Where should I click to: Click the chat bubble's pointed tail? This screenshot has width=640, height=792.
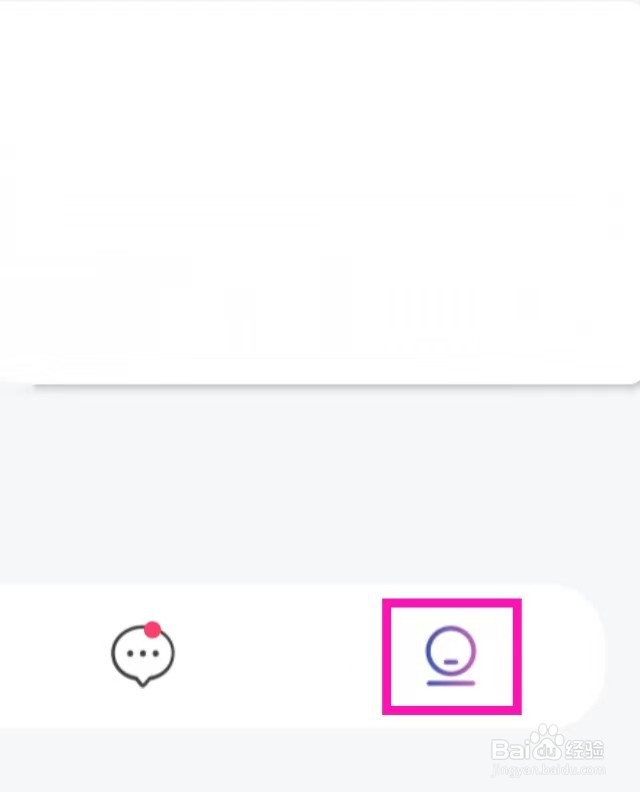click(142, 683)
